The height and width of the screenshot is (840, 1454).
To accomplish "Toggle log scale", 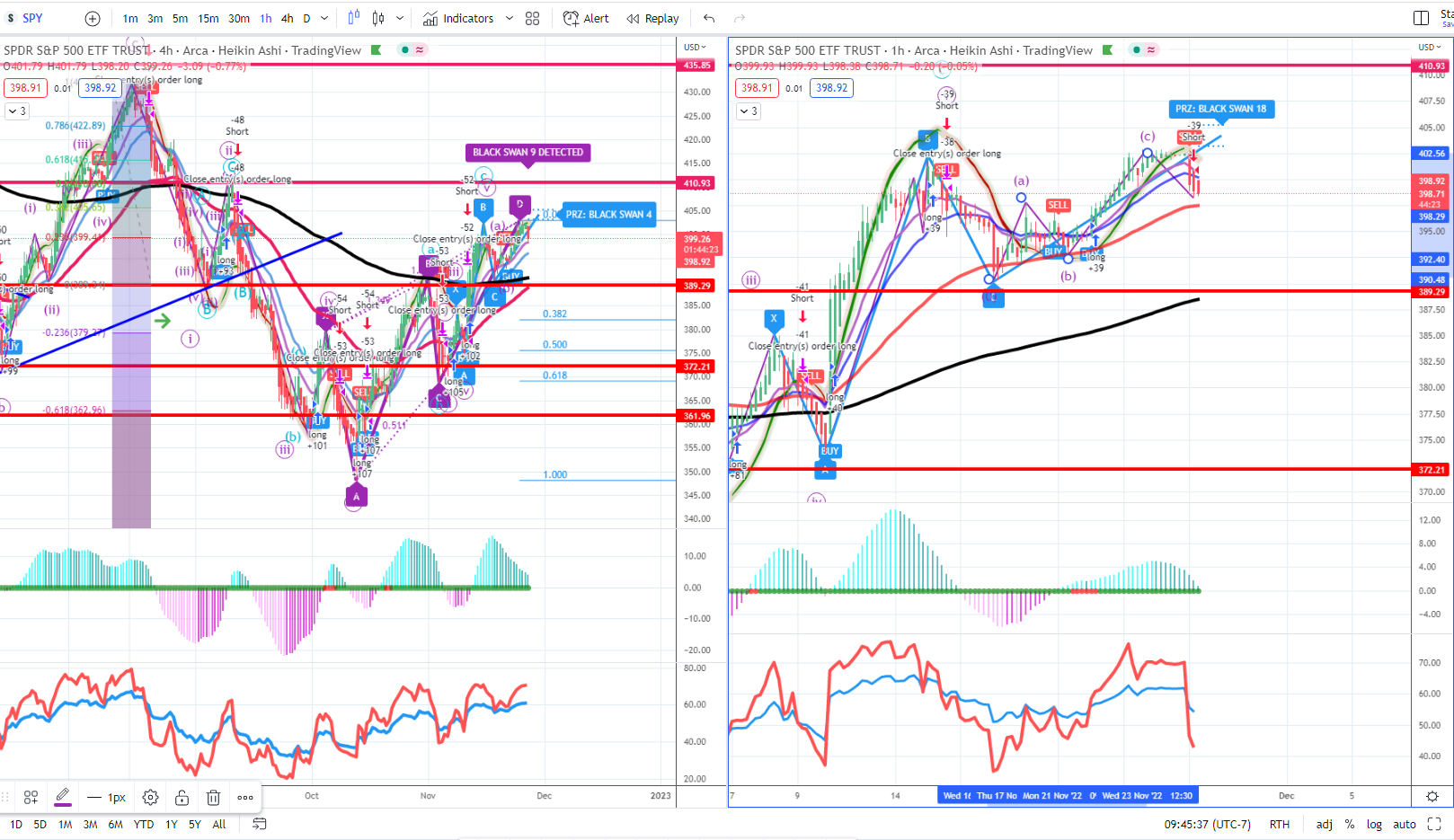I will pos(1374,825).
